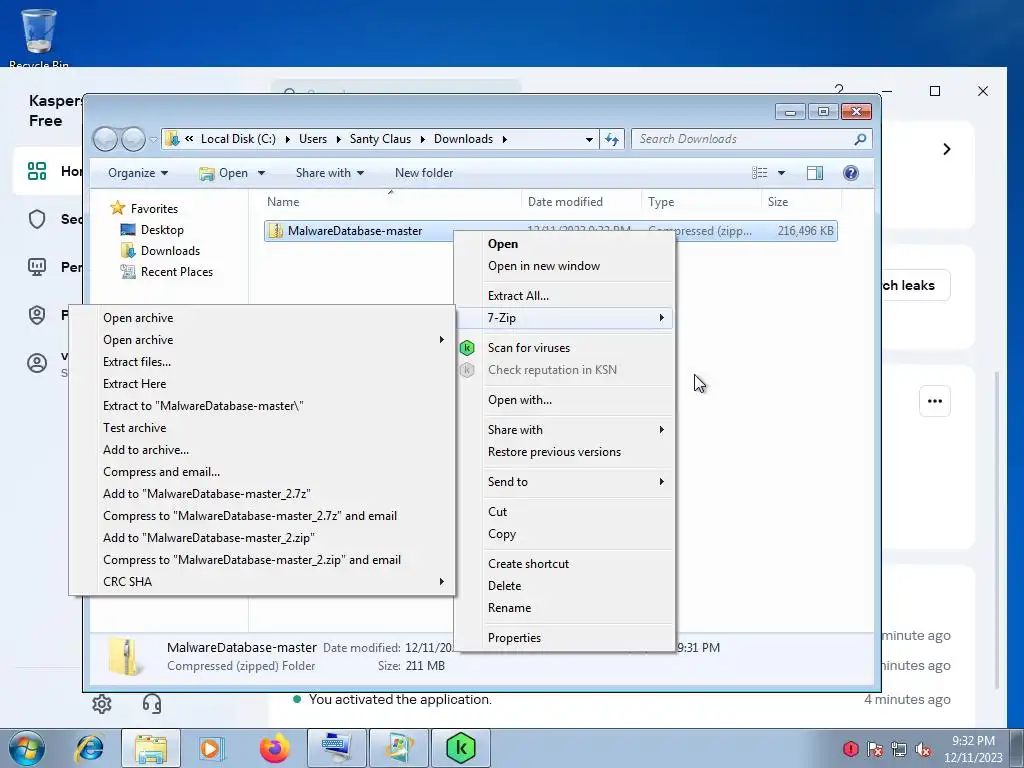
Task: Open Windows Explorer taskbar icon
Action: pos(151,748)
